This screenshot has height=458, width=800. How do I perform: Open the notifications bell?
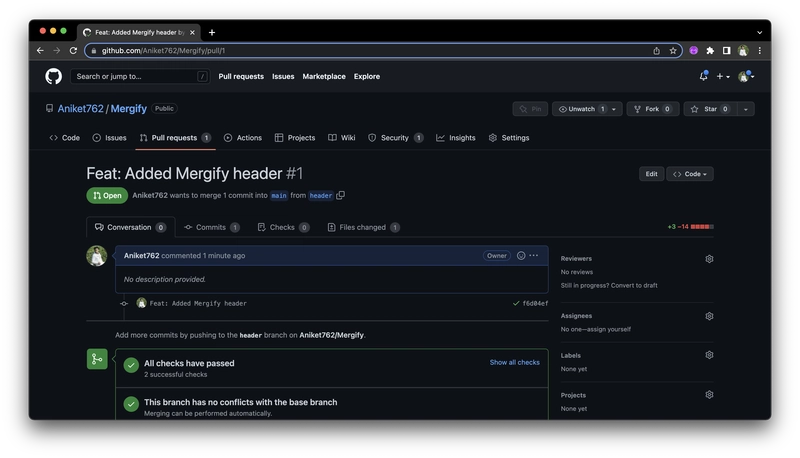click(x=704, y=76)
